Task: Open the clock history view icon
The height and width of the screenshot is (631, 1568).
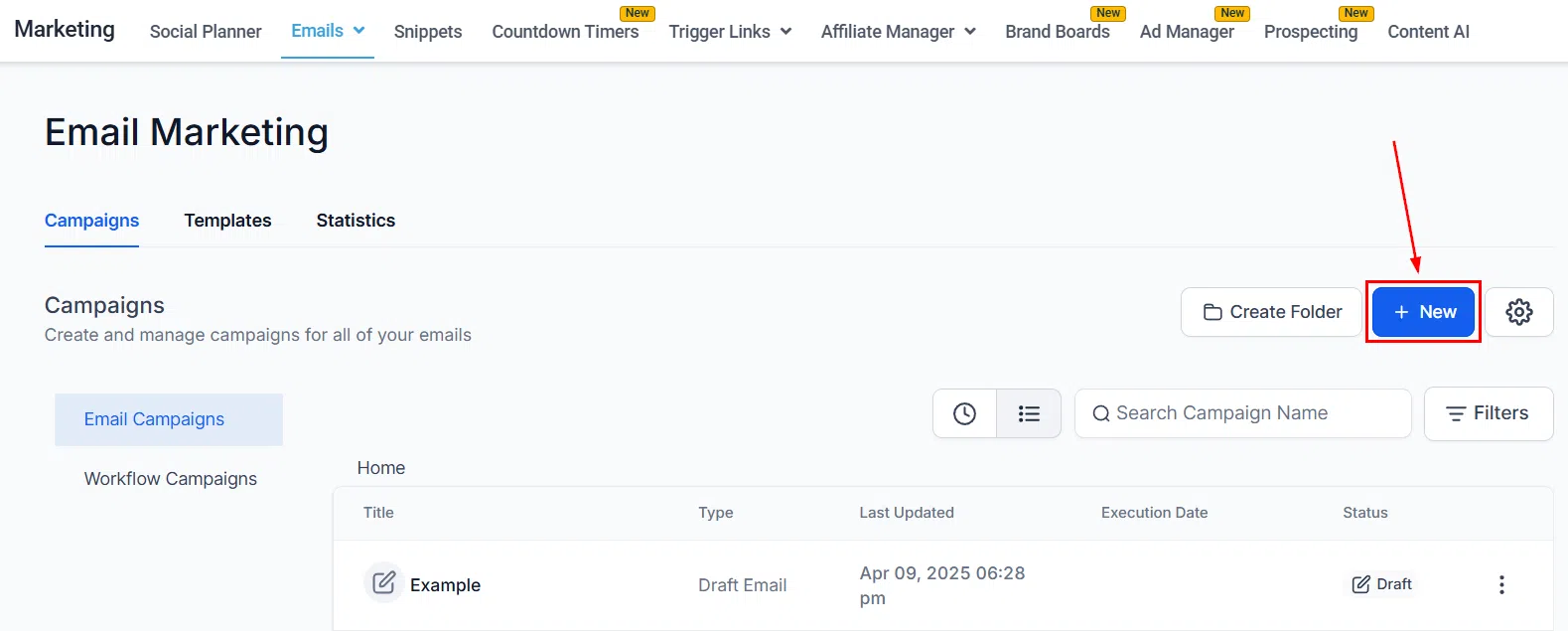Action: pyautogui.click(x=964, y=413)
